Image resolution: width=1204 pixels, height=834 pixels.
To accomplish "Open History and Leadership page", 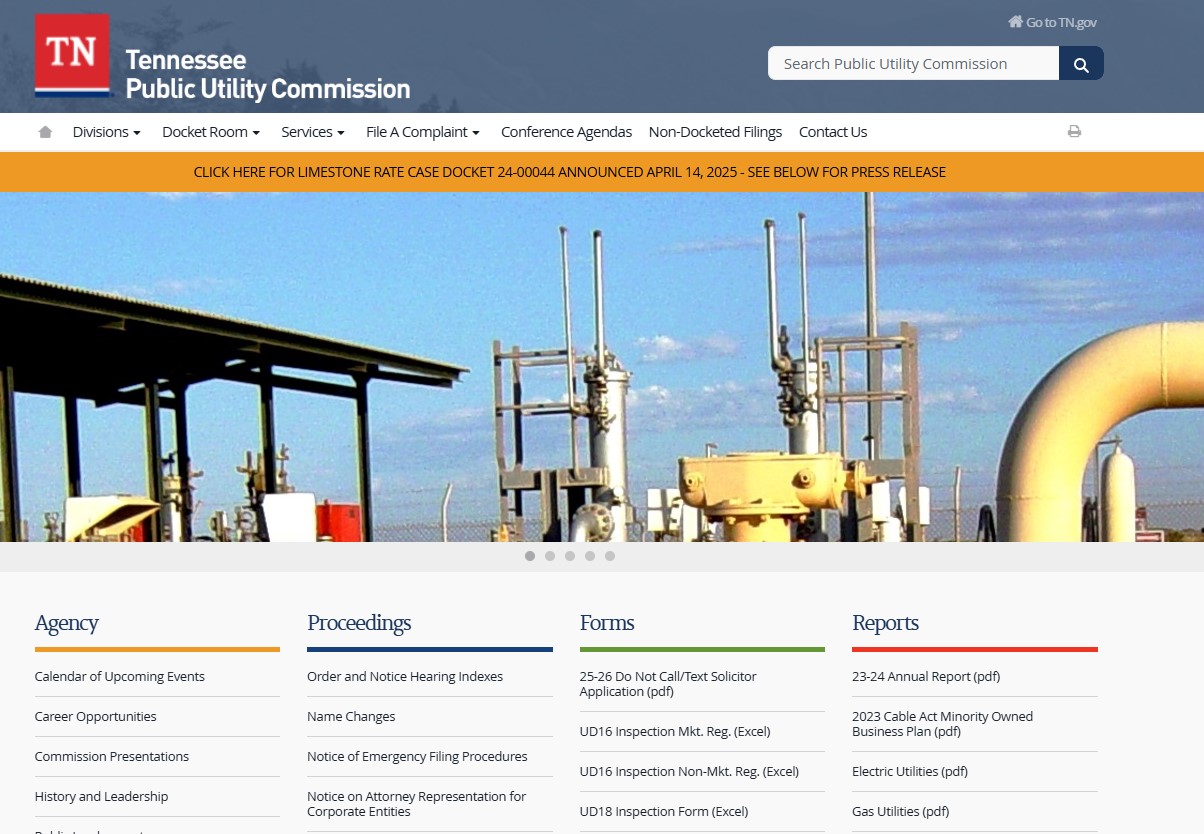I will click(101, 797).
